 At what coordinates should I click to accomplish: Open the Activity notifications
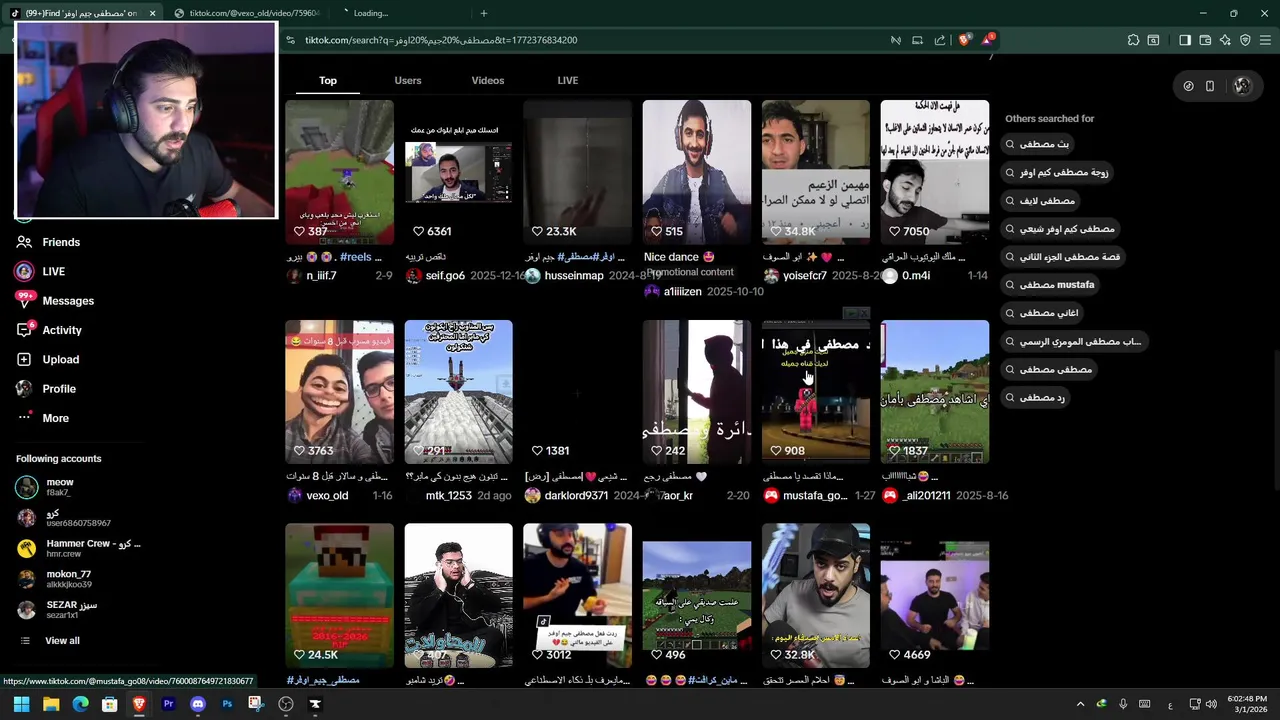click(x=48, y=330)
